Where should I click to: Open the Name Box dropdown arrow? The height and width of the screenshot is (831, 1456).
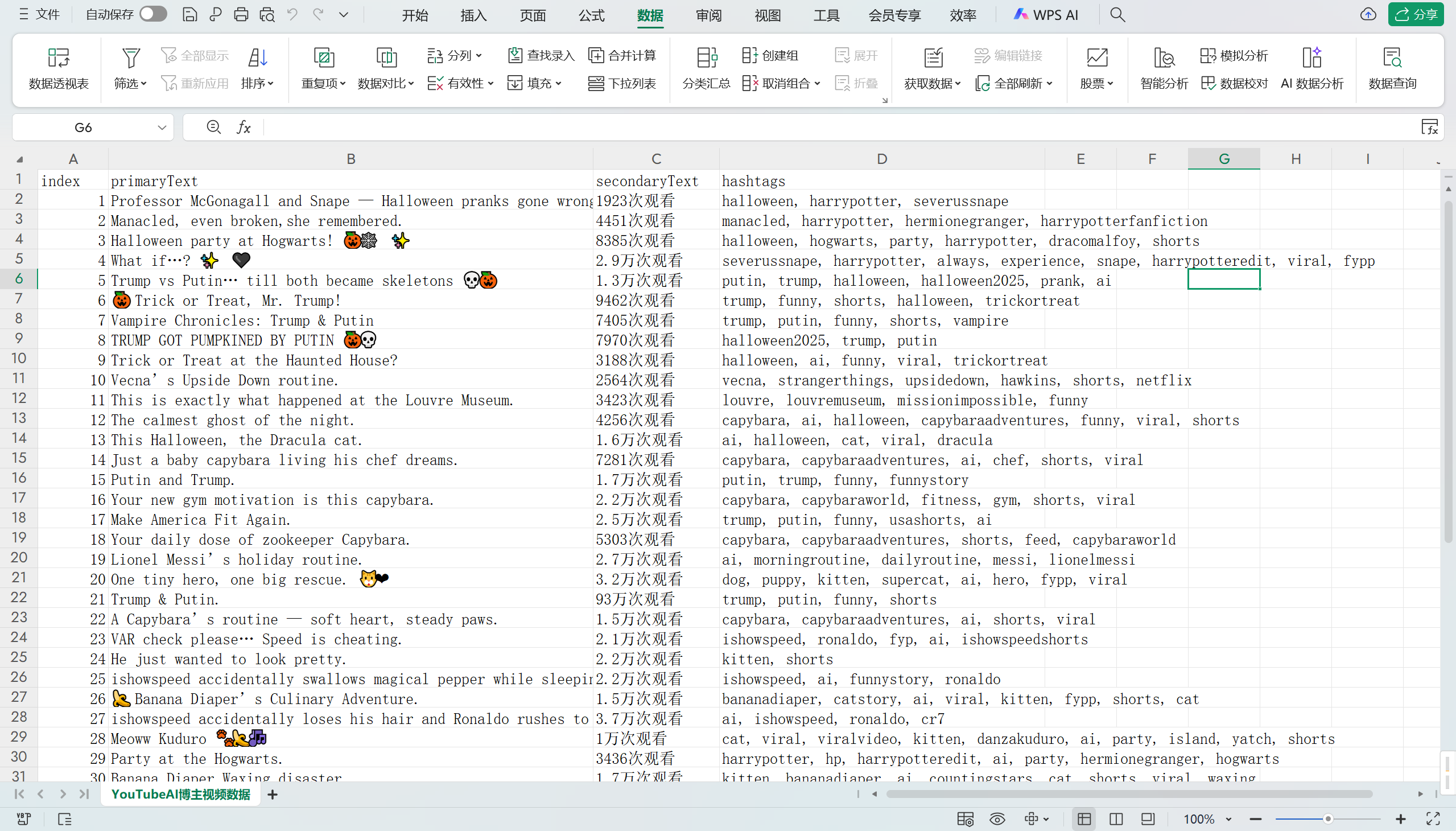[x=162, y=127]
